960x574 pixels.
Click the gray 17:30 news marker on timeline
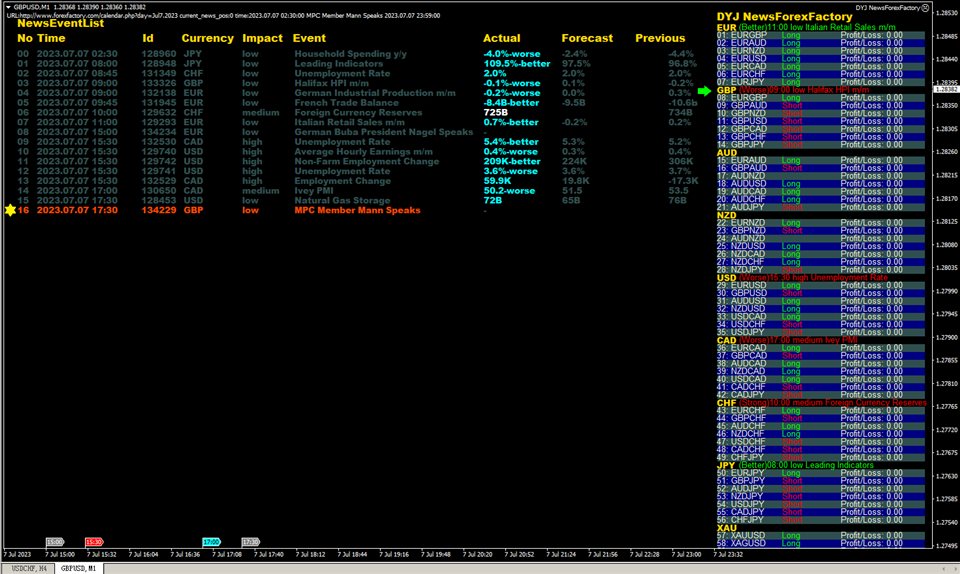[250, 542]
